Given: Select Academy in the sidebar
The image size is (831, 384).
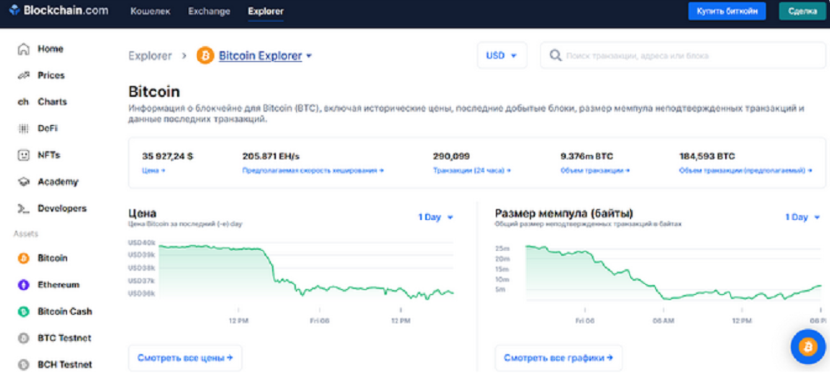Looking at the screenshot, I should (58, 182).
